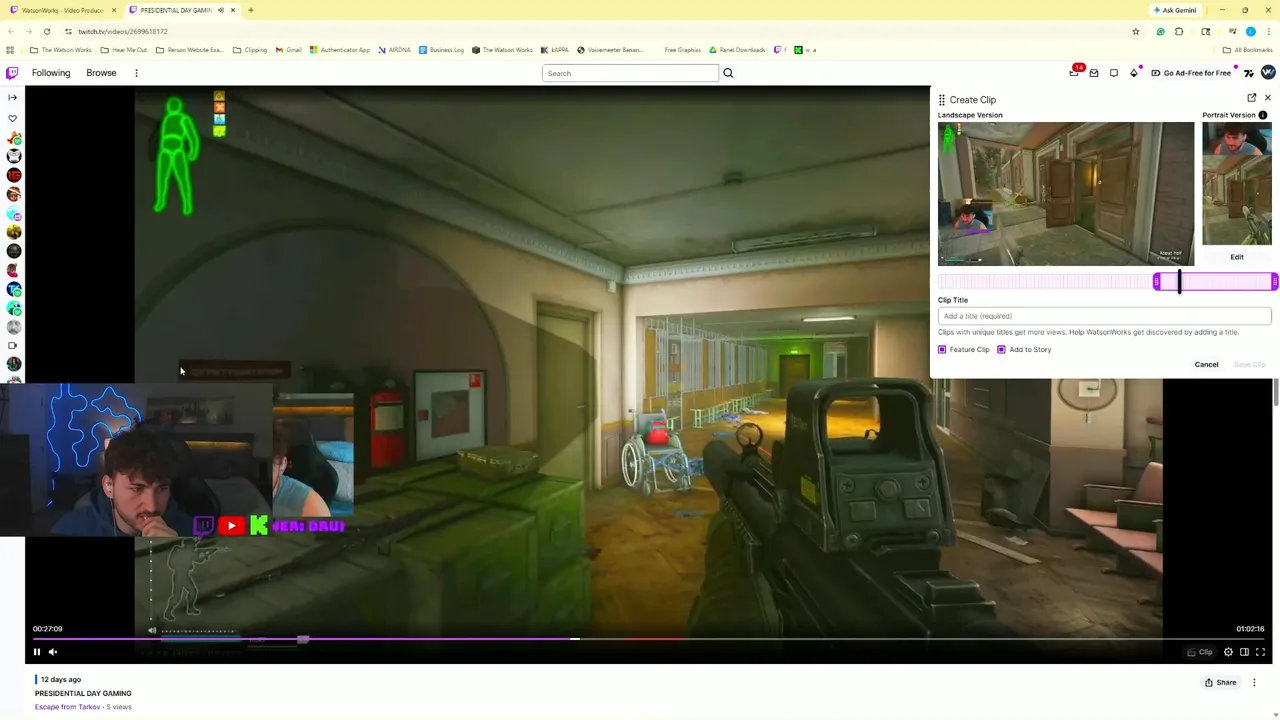1280x720 pixels.
Task: Open the Panel Downloads bookmark
Action: coord(737,50)
